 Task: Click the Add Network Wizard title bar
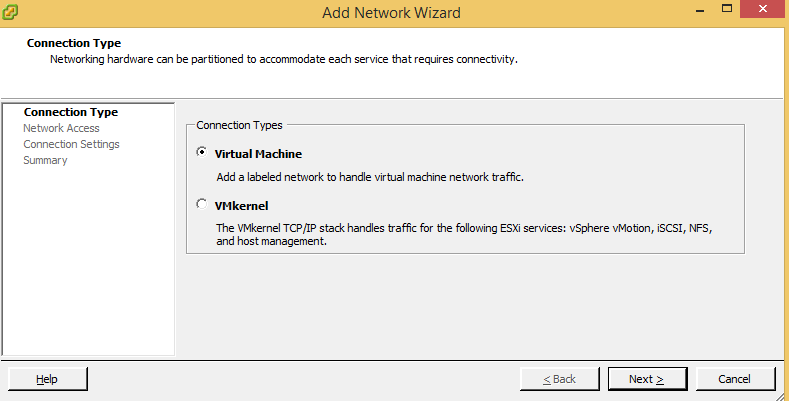[392, 13]
